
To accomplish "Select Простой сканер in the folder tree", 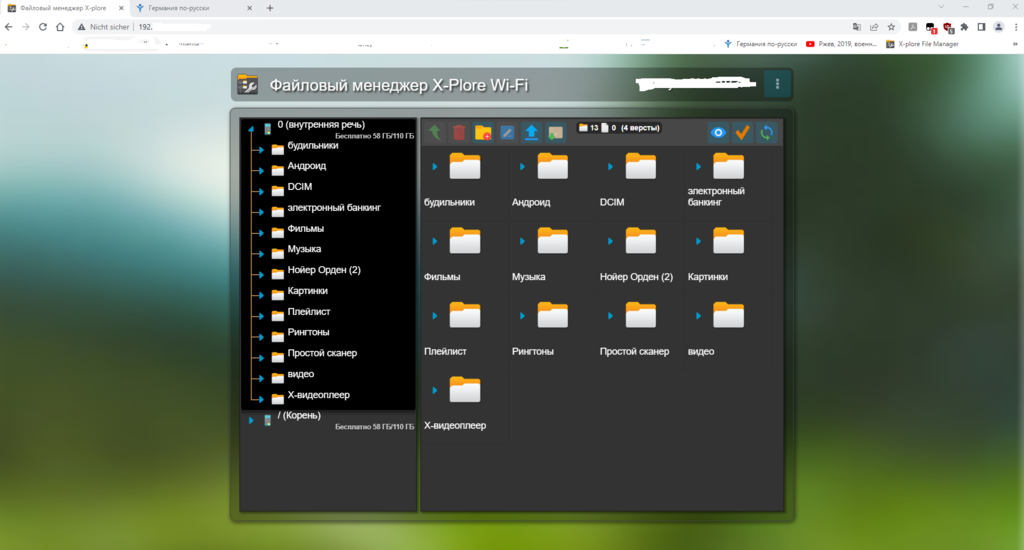I will pyautogui.click(x=322, y=353).
